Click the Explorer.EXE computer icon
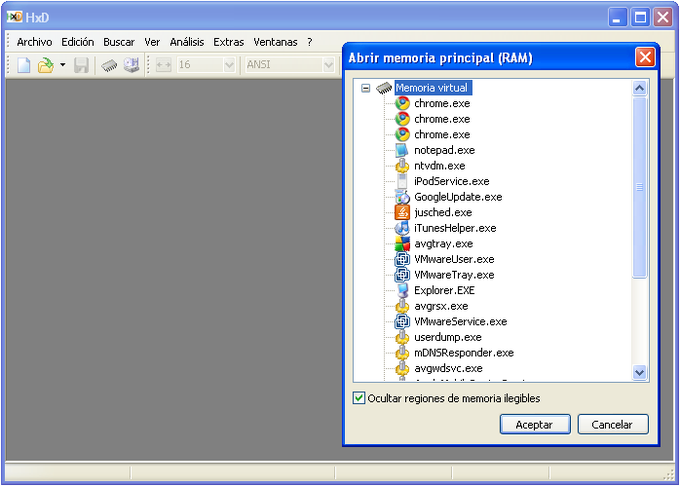Image resolution: width=680 pixels, height=486 pixels. coord(402,290)
